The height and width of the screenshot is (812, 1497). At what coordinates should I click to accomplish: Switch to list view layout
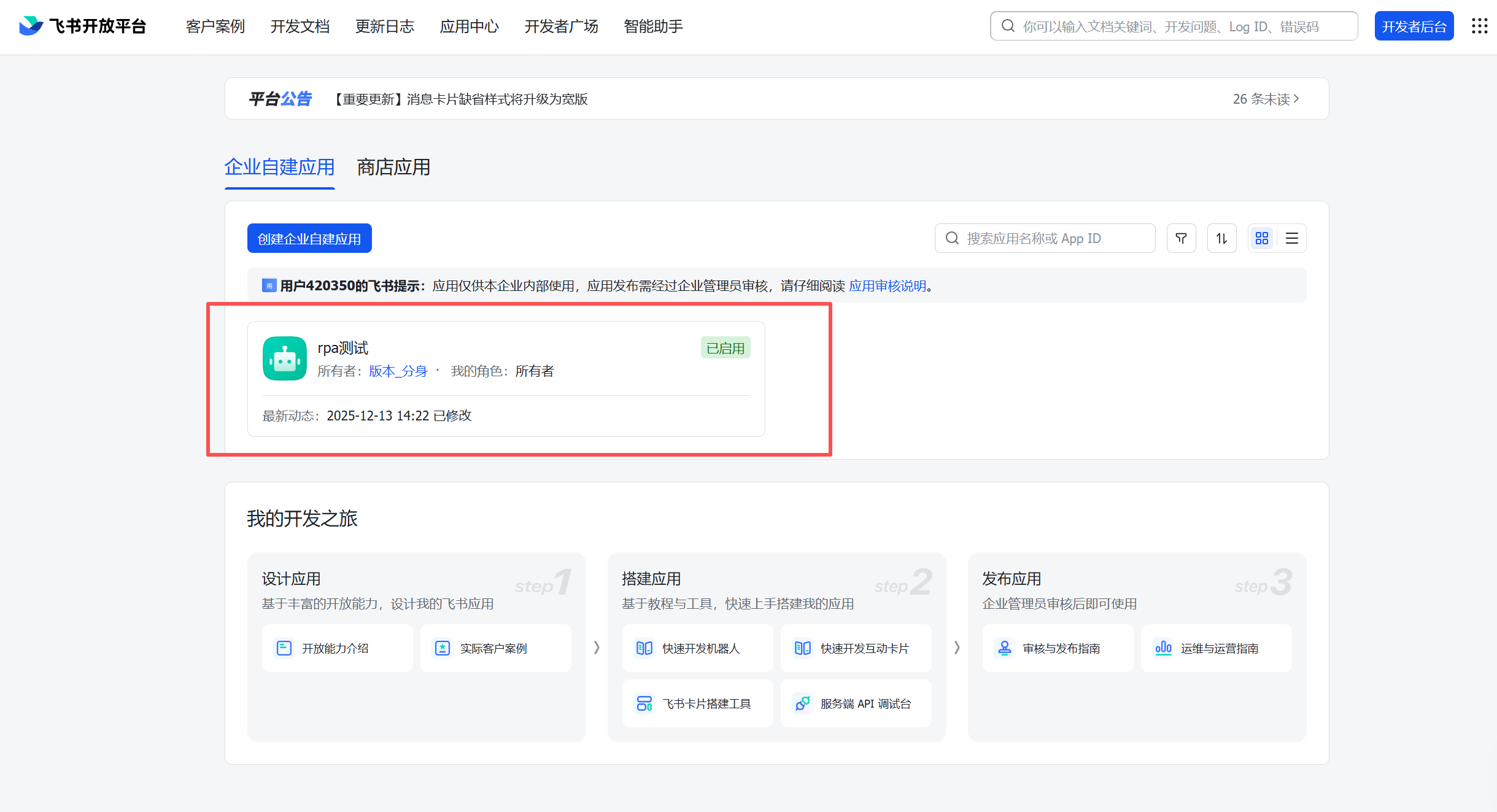coord(1292,238)
